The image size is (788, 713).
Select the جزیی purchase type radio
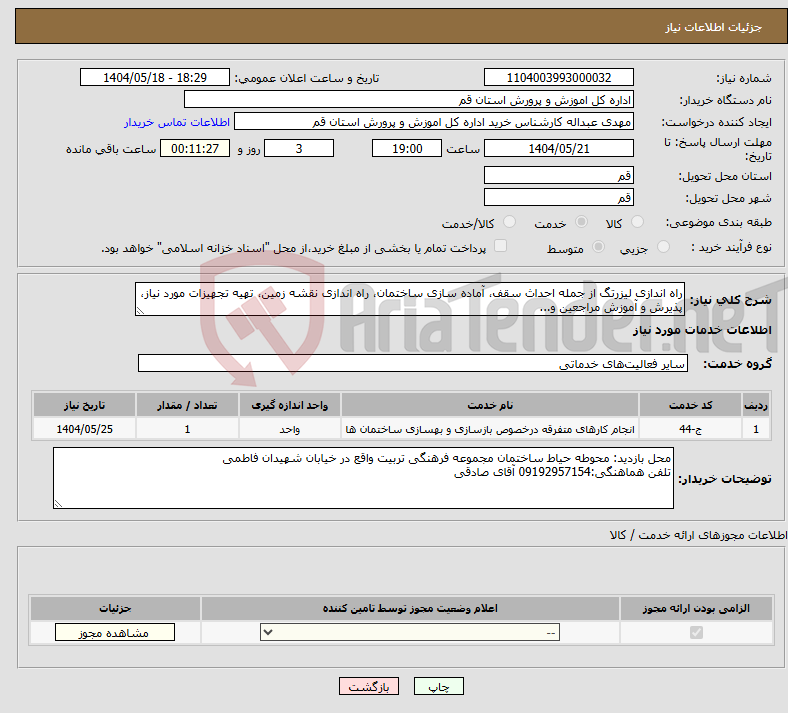coord(663,247)
